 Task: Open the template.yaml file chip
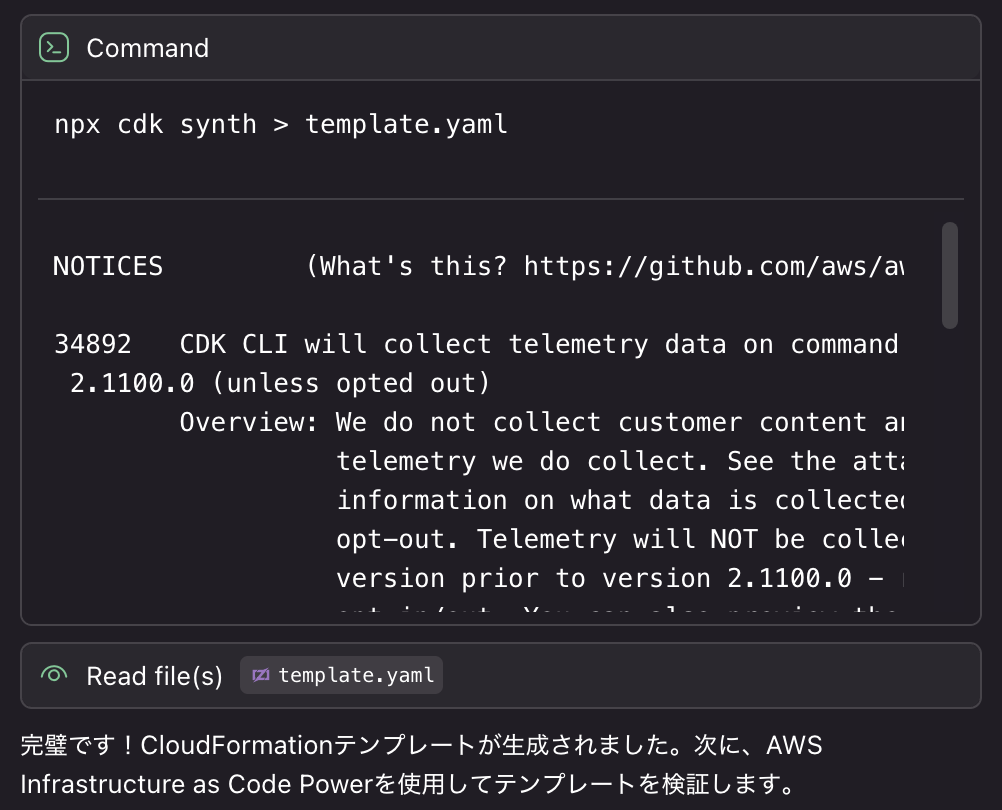coord(342,675)
